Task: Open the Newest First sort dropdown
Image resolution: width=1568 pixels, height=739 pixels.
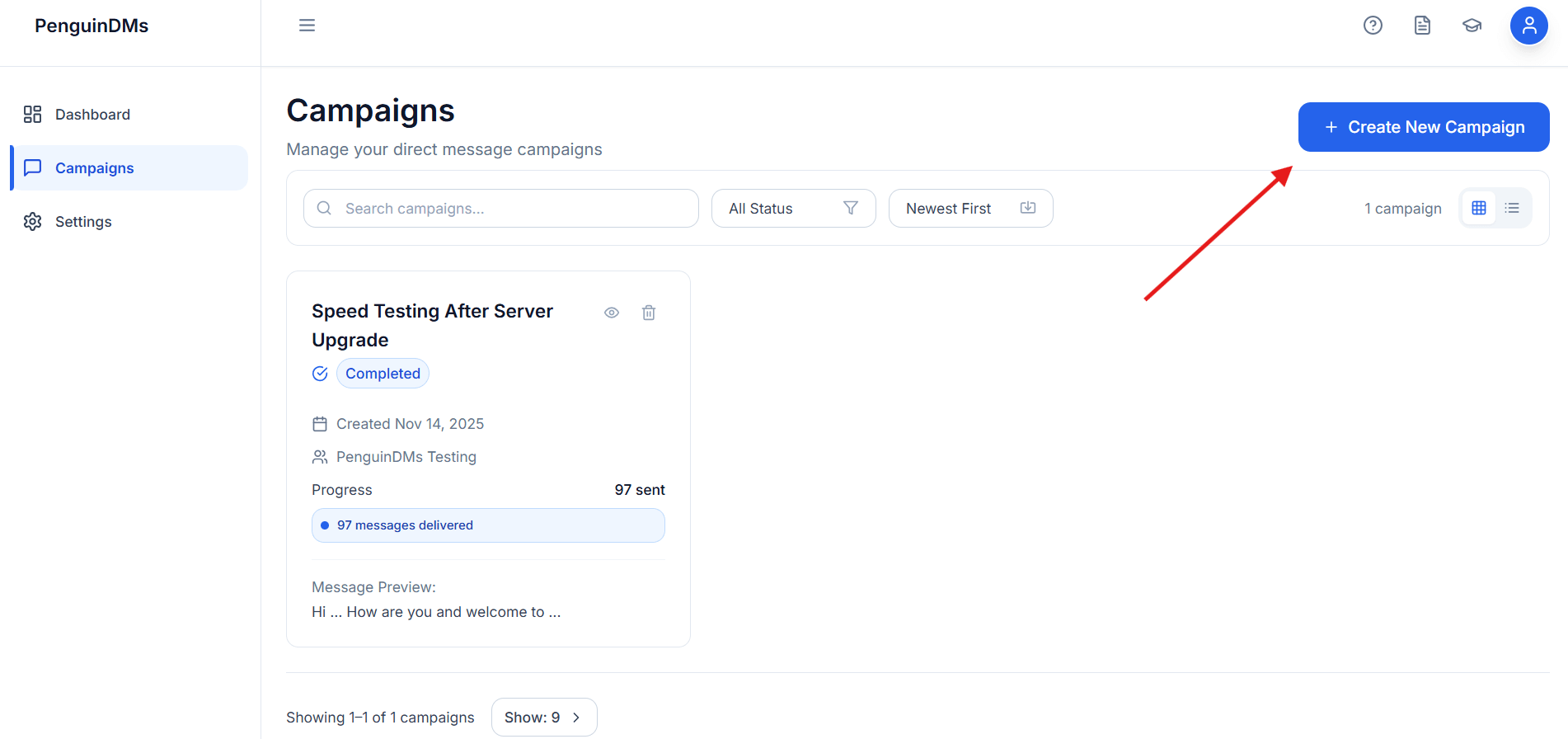Action: click(x=970, y=209)
